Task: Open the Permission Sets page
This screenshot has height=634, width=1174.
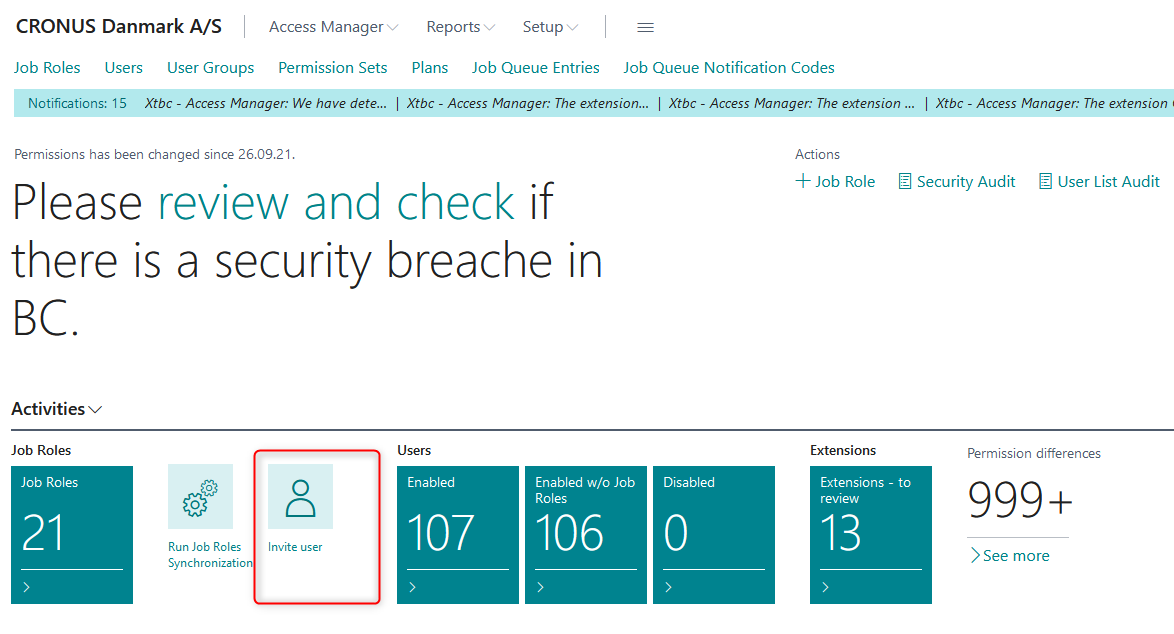Action: (332, 67)
